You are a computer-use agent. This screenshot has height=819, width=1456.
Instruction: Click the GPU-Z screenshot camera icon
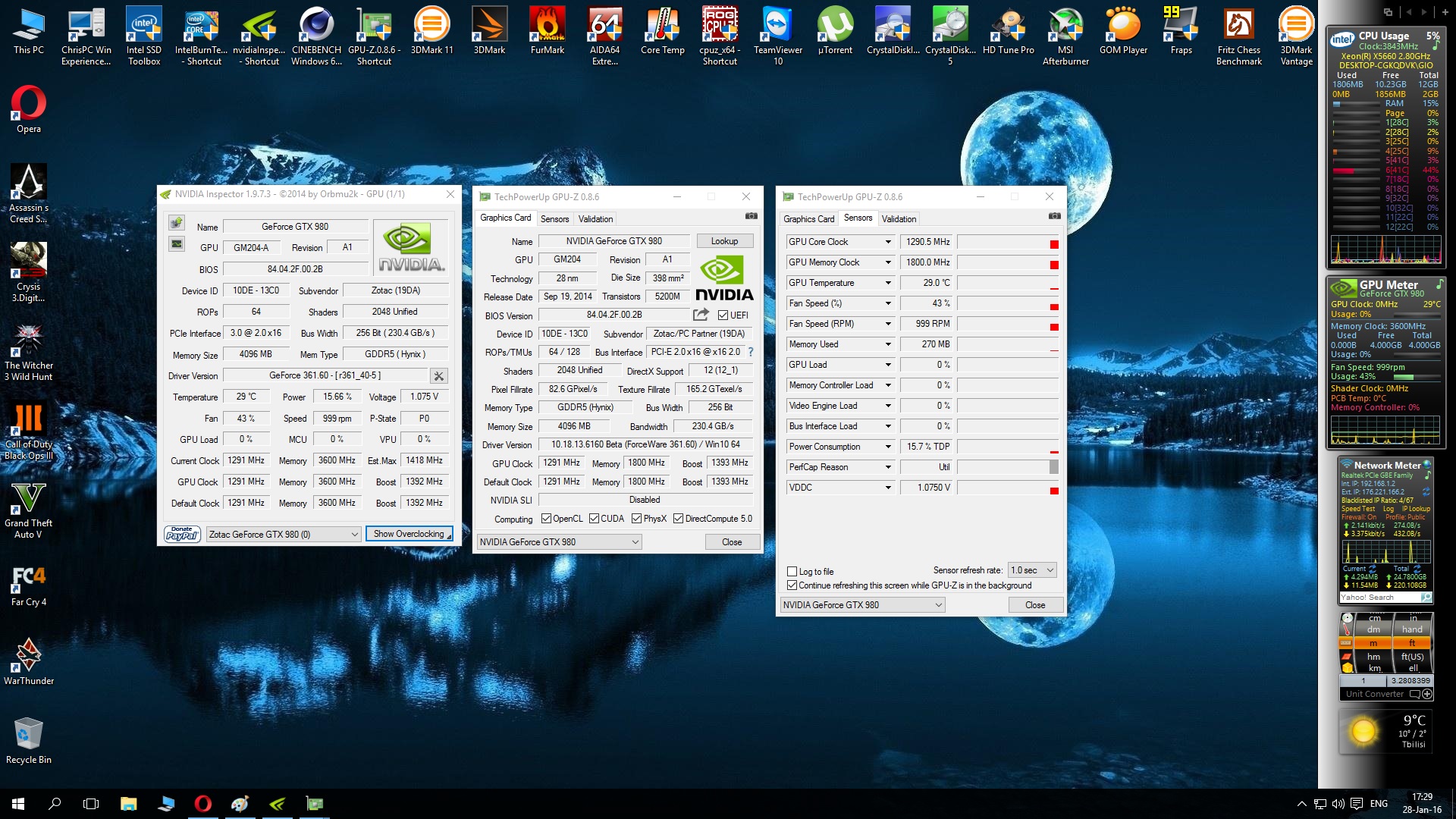(x=751, y=216)
